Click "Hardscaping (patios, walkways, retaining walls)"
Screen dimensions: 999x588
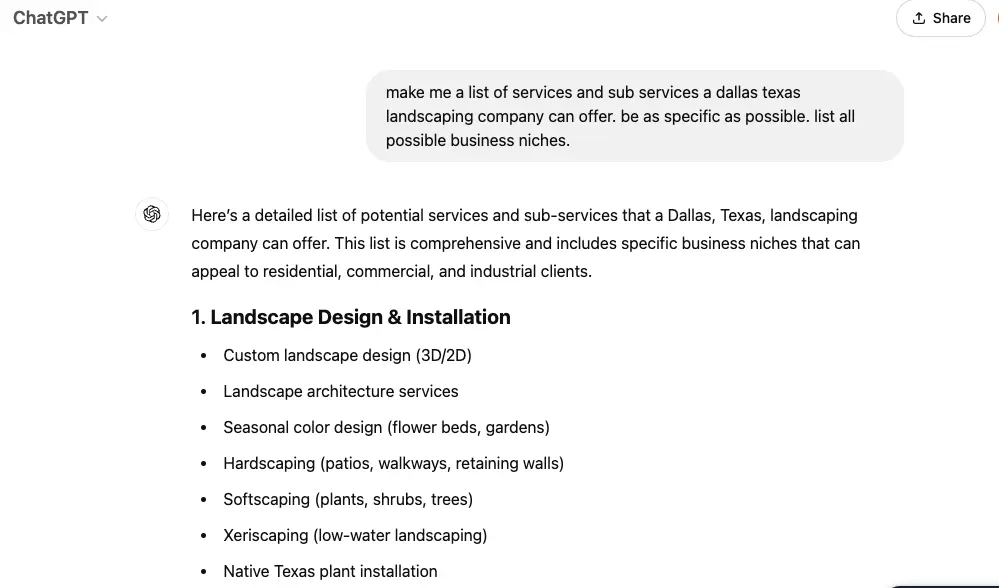point(394,463)
